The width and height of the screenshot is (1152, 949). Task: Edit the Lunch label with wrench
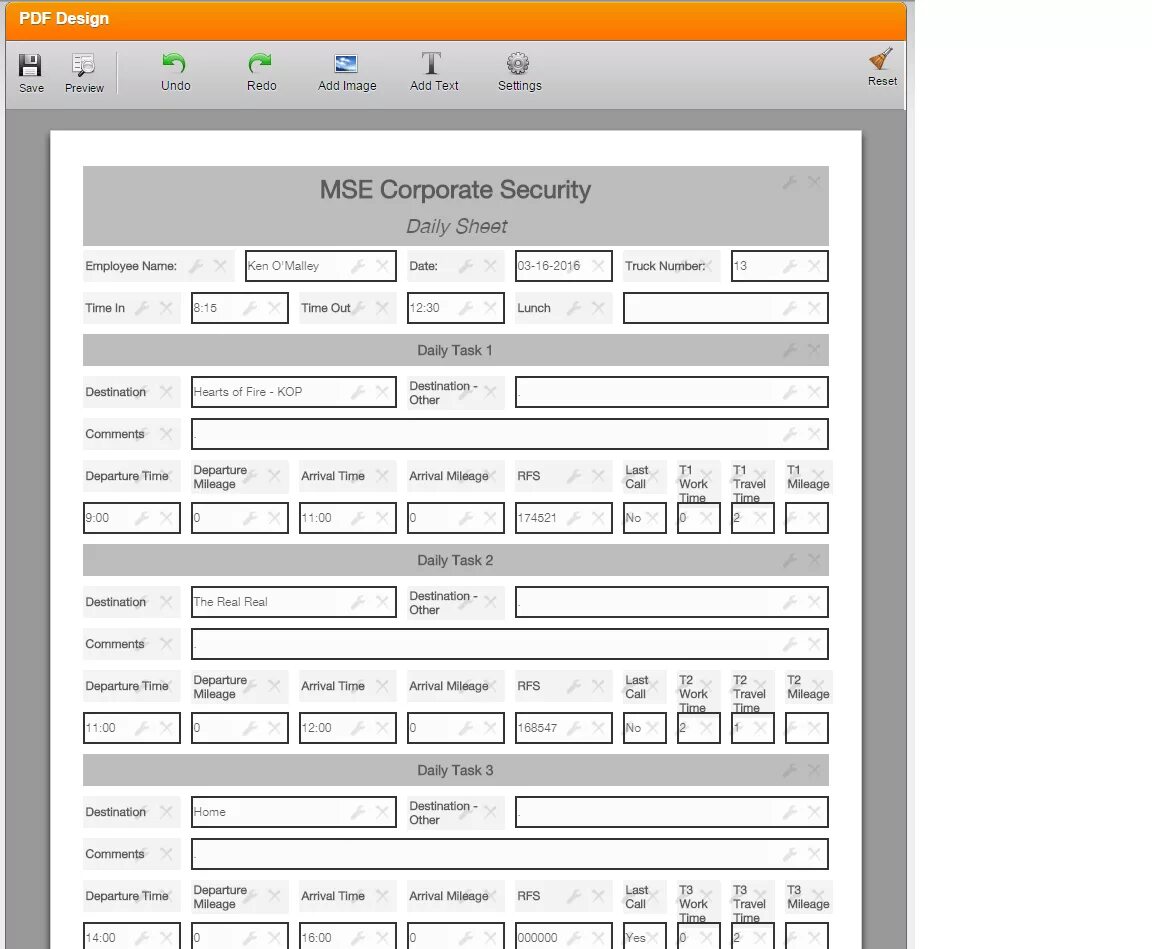tap(575, 308)
